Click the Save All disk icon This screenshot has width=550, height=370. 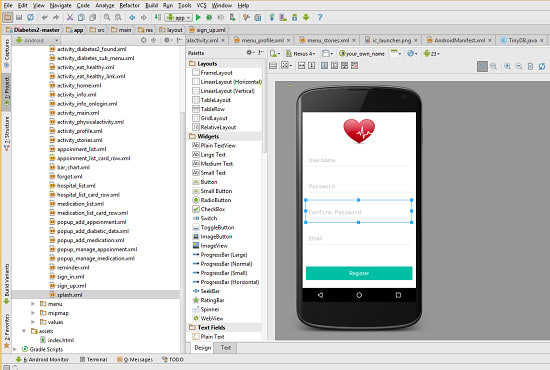(x=19, y=17)
